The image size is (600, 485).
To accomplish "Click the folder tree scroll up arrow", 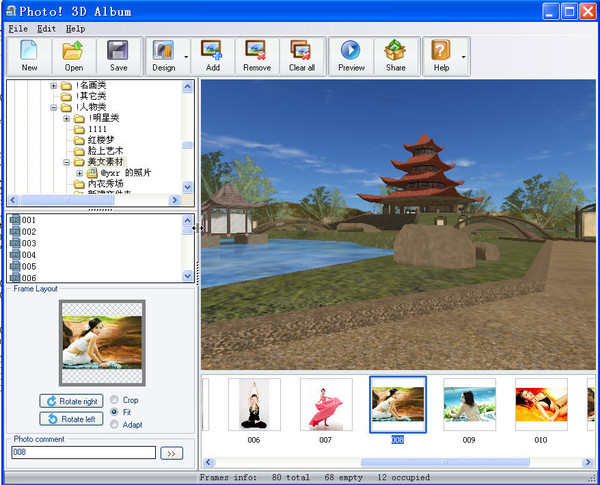I will pos(187,87).
